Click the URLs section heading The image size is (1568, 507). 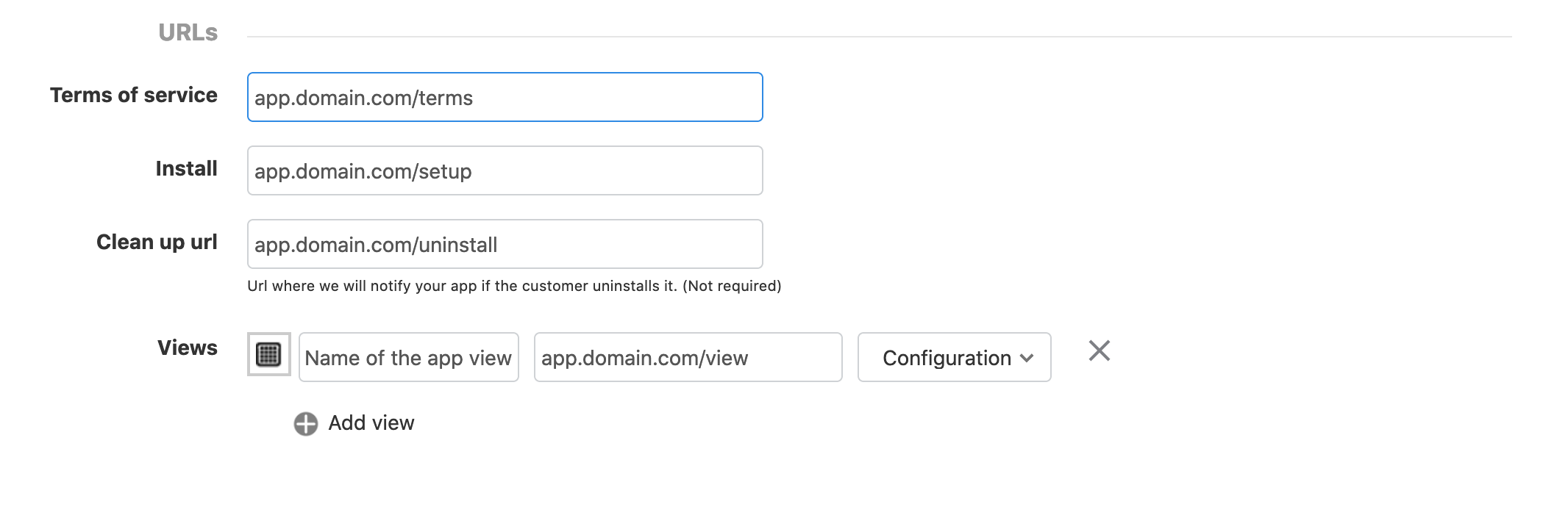(188, 32)
